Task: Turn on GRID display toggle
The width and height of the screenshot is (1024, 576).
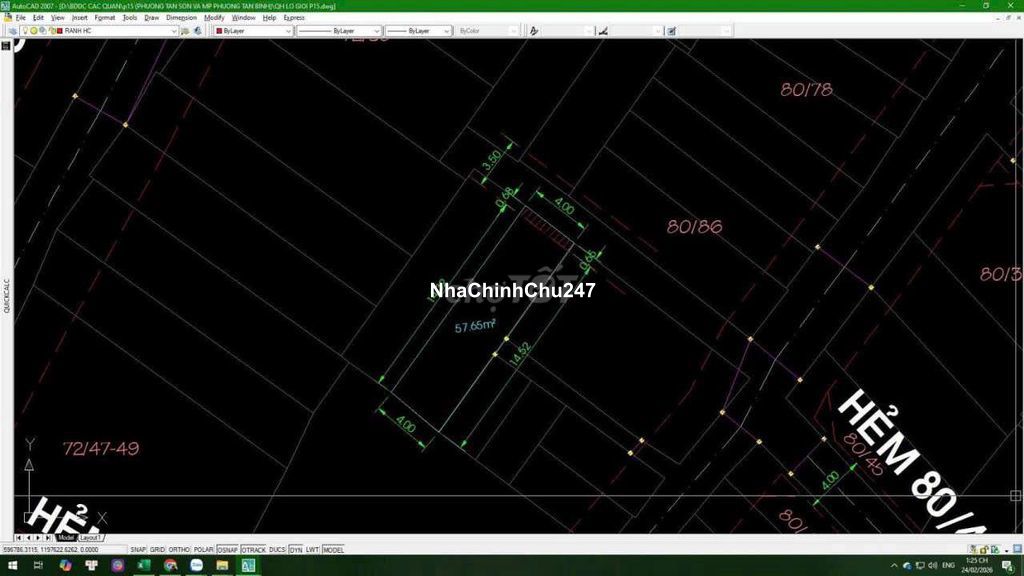Action: coord(157,550)
